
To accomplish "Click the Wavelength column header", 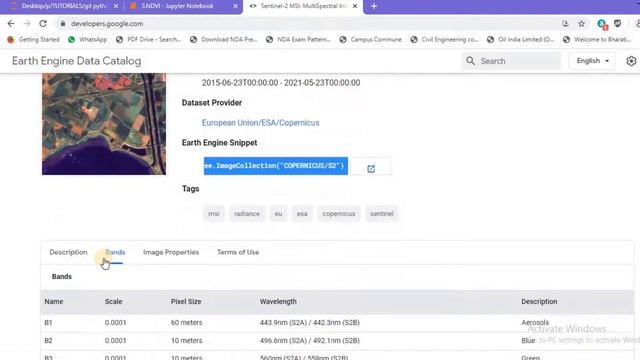I will [278, 302].
